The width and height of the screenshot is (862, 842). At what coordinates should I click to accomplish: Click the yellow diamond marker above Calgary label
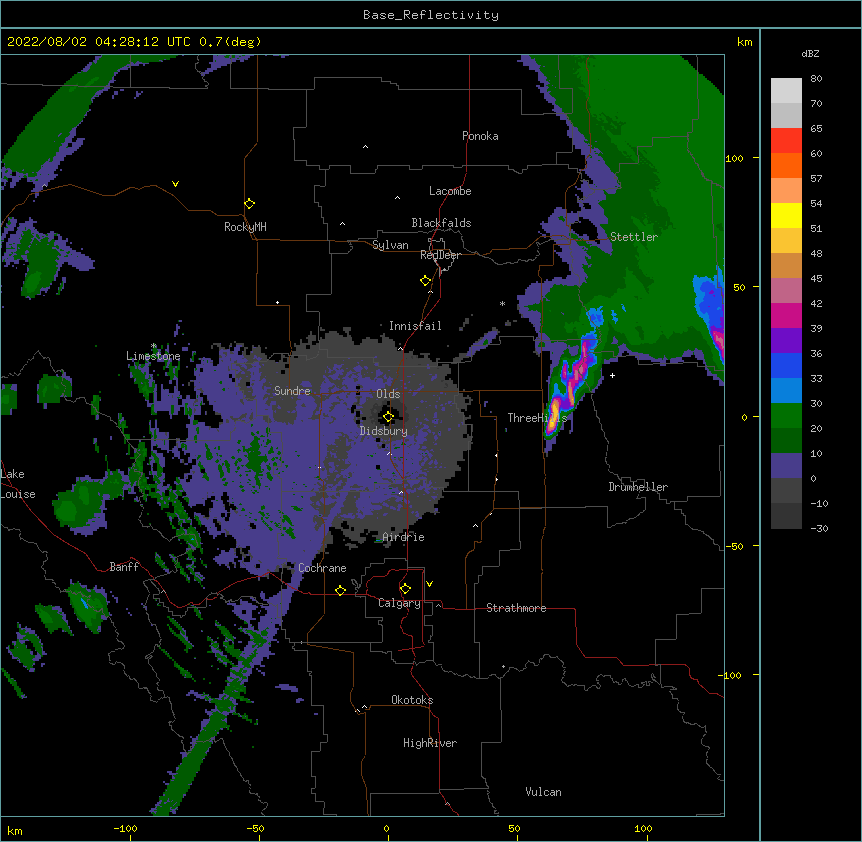pyautogui.click(x=405, y=589)
